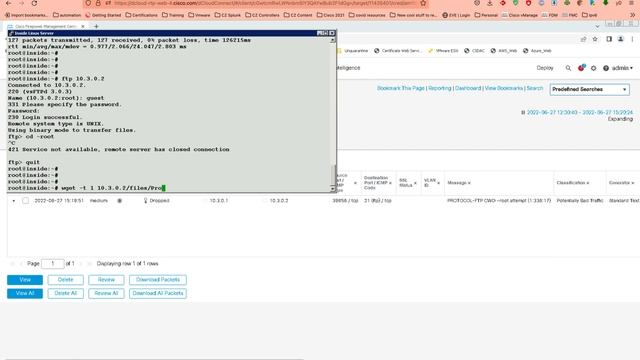Go back using the browser back arrow

point(9,3)
